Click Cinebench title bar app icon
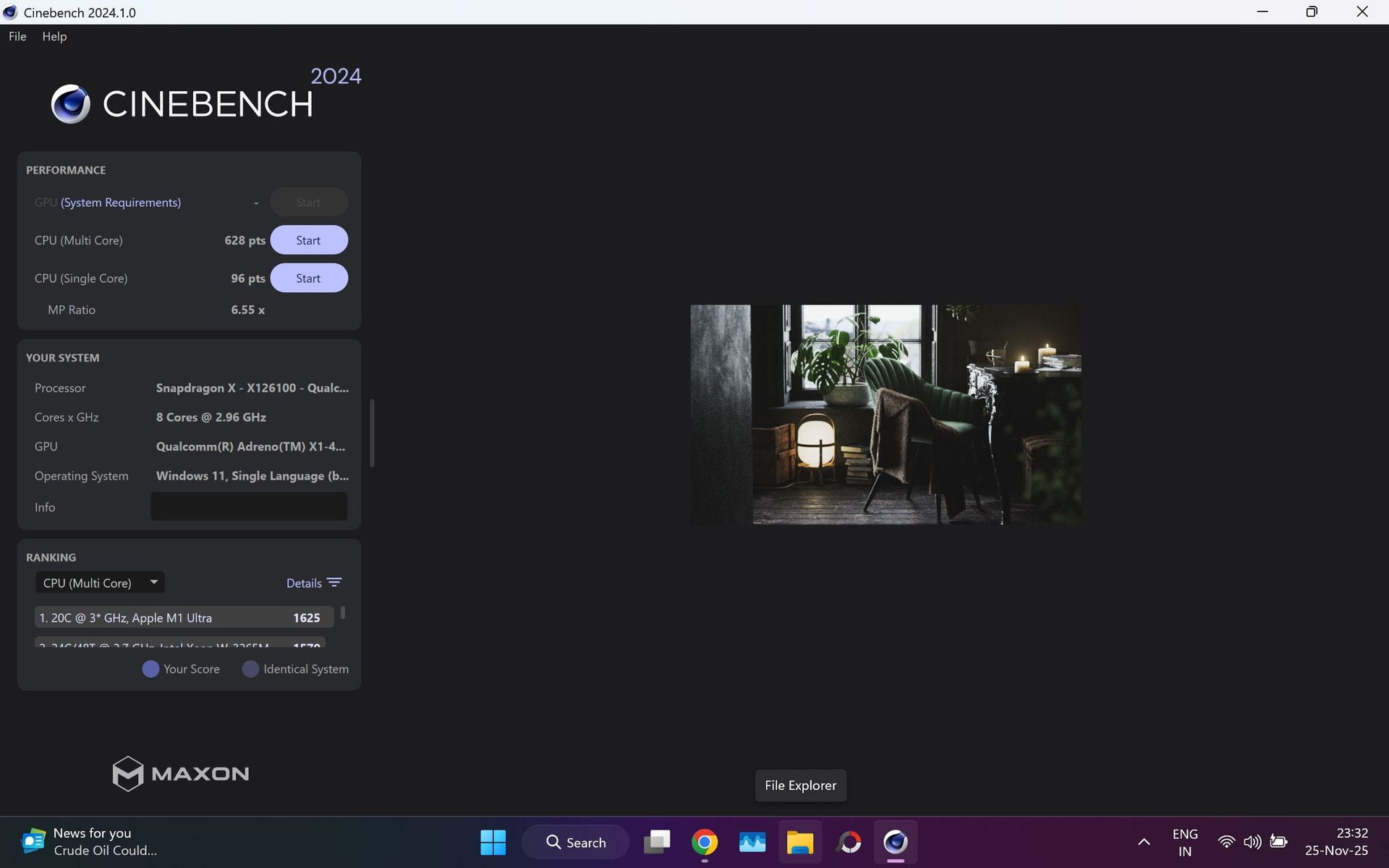This screenshot has width=1389, height=868. (10, 12)
